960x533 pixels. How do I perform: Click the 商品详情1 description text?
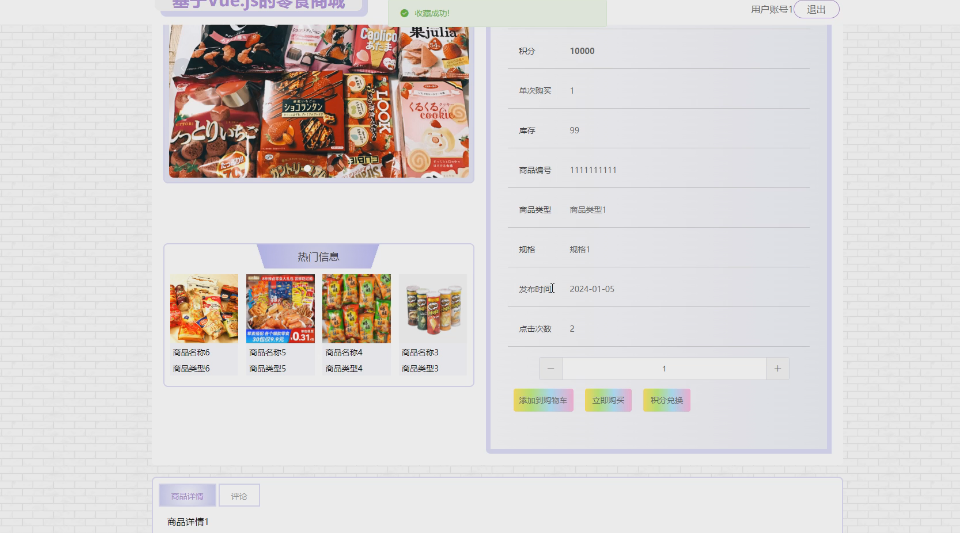[188, 522]
